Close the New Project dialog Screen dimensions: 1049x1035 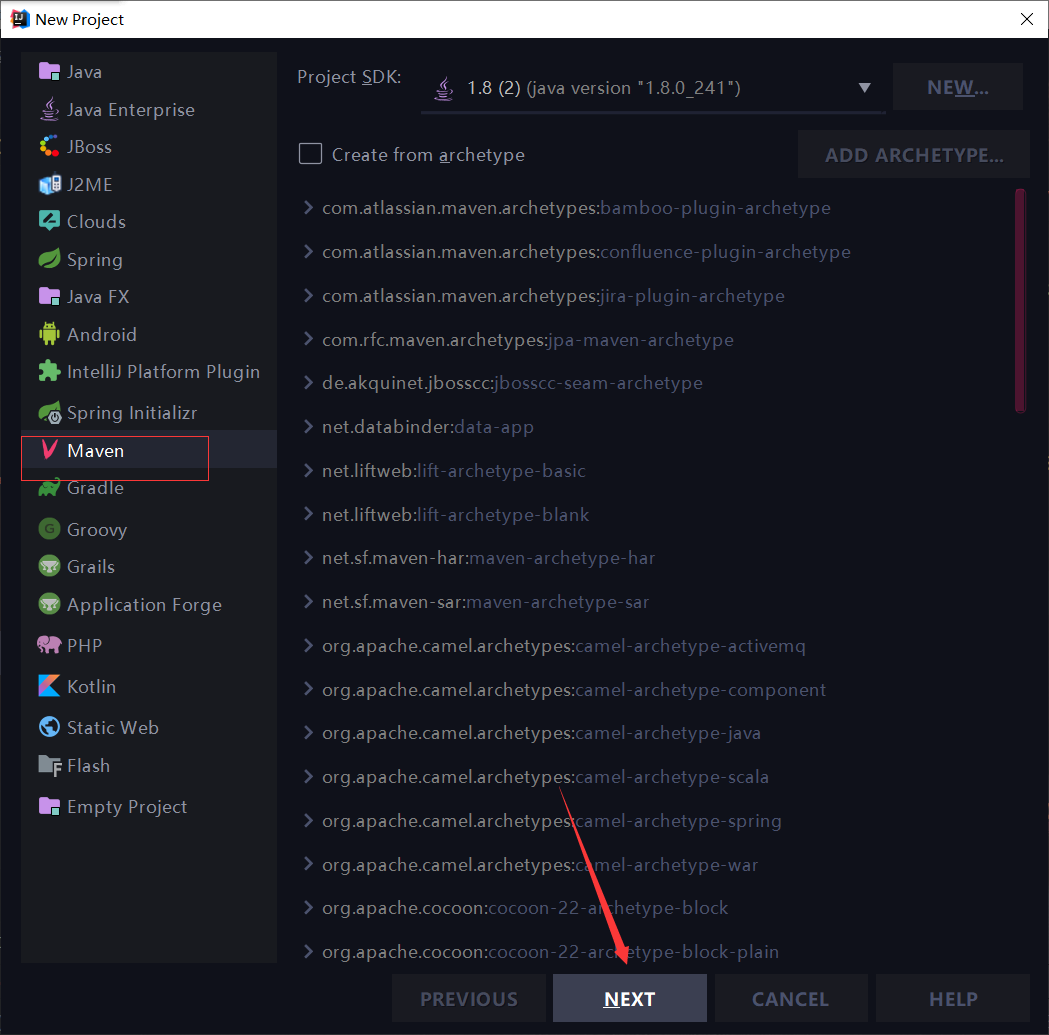point(1027,19)
